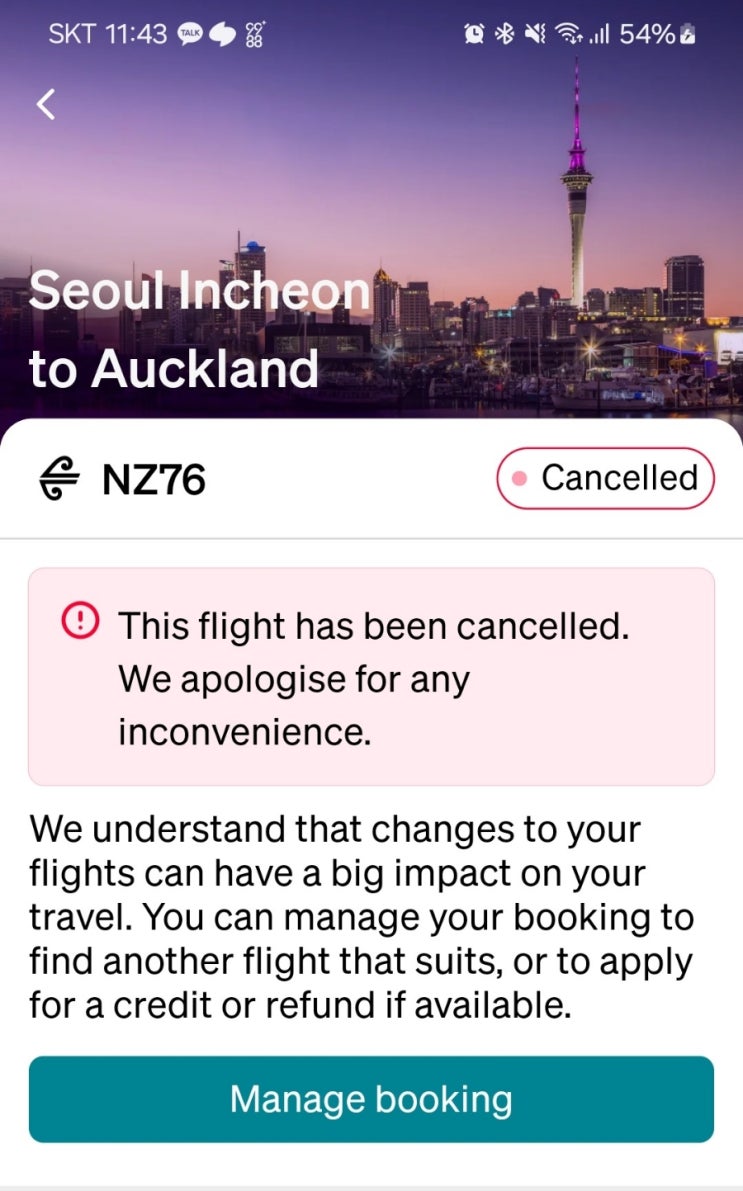Tap the NZ76 flight number
743x1191 pixels.
point(153,480)
